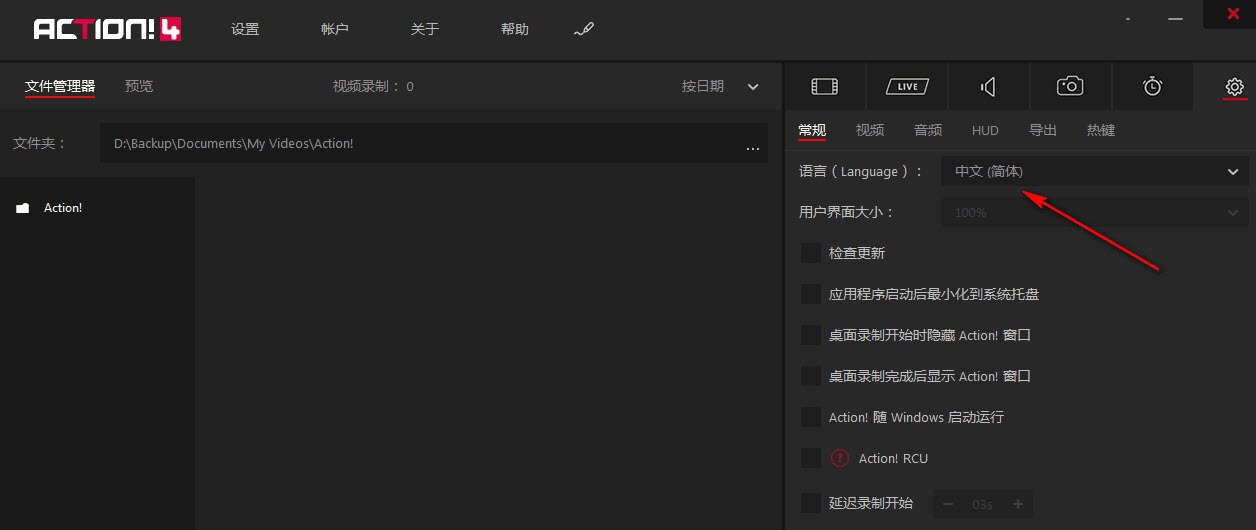
Task: Toggle 应用程序启动后最小化到系统托盘 checkbox
Action: [x=811, y=294]
